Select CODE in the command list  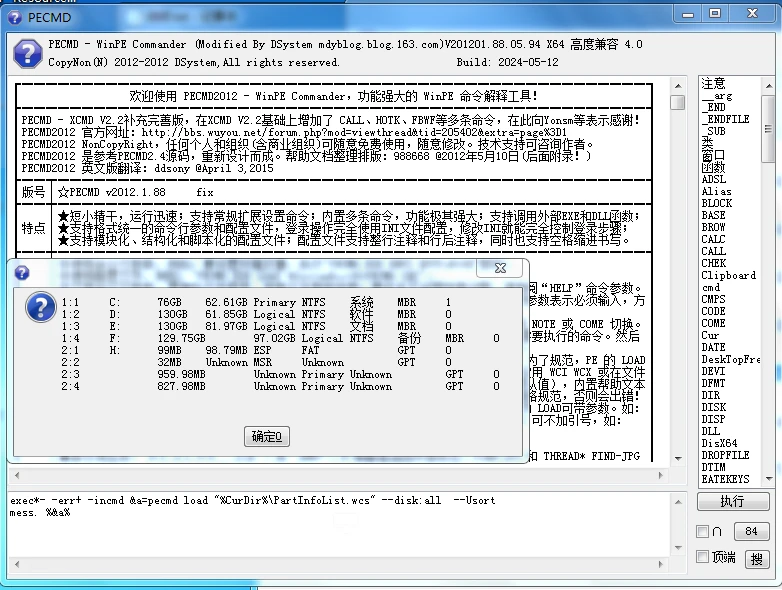click(x=713, y=311)
